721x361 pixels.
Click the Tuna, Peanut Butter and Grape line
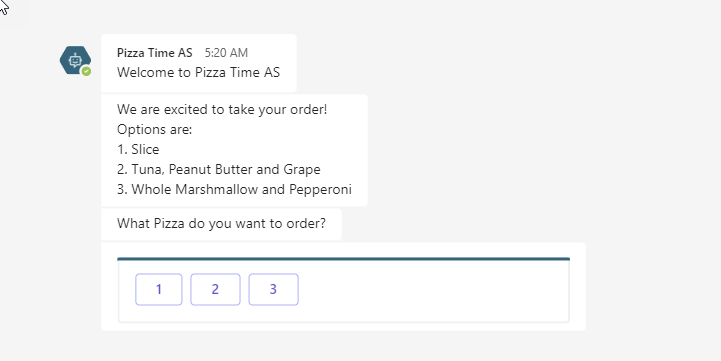(x=219, y=169)
